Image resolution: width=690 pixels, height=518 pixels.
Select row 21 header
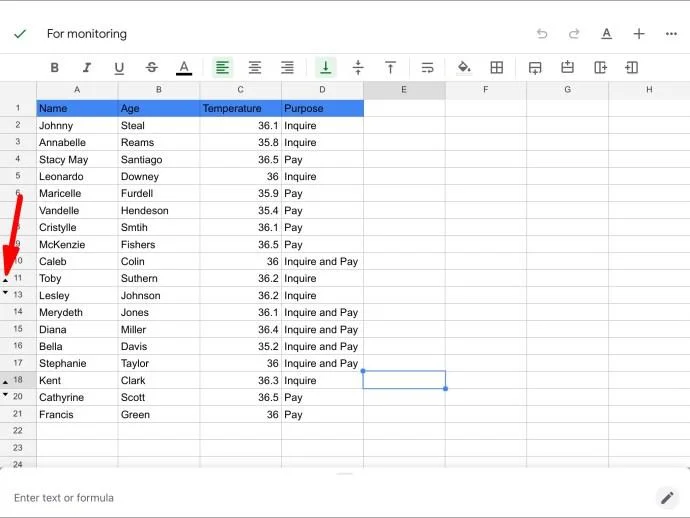(x=18, y=414)
